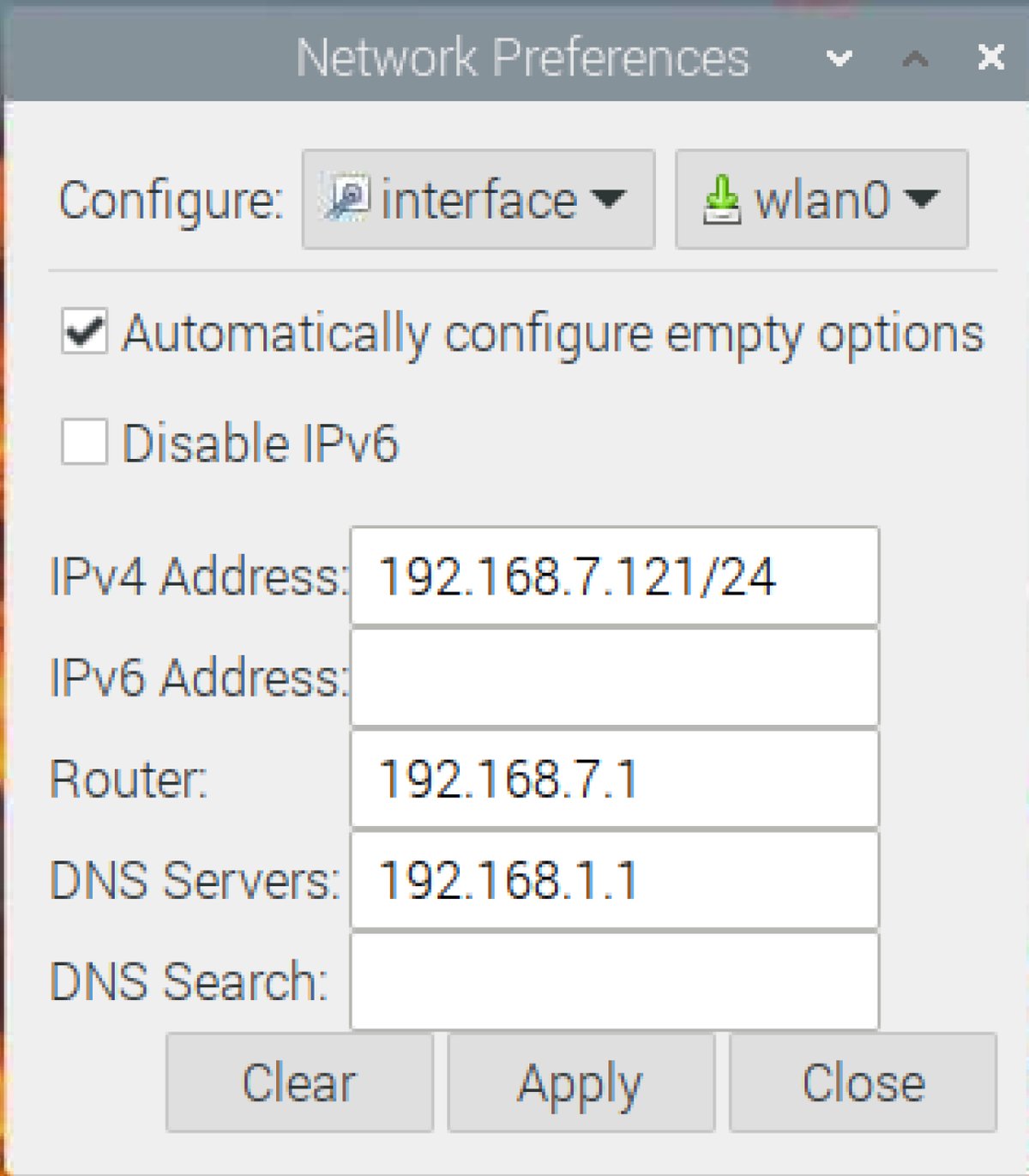
Task: Click the green wlan0 network adapter icon
Action: 721,200
